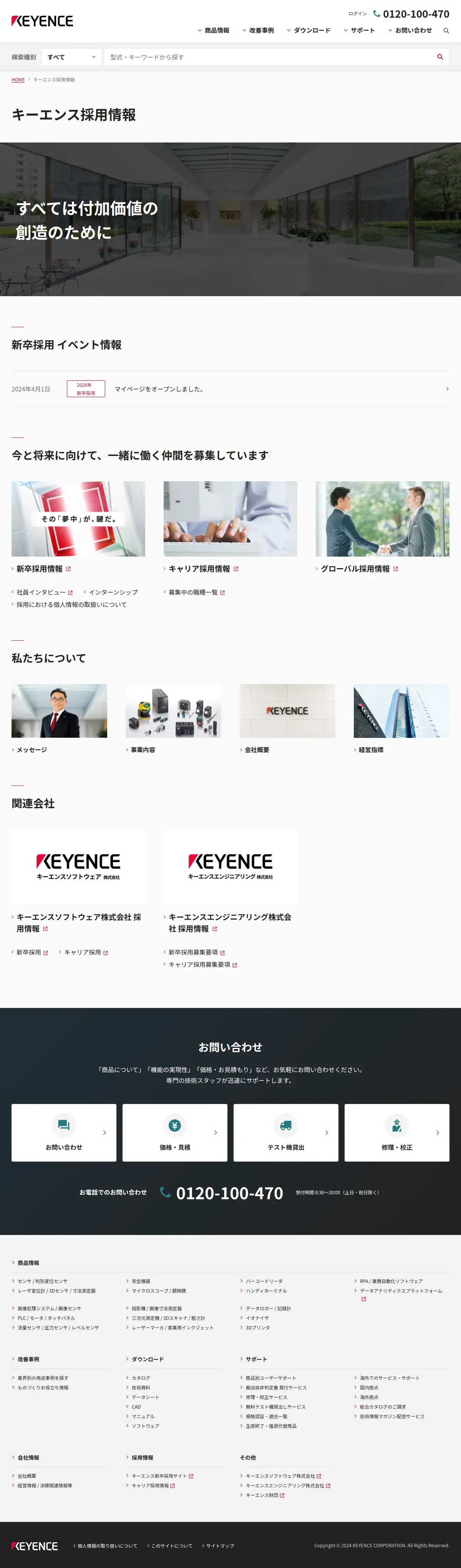Open the キーエンスソフトウェア logo card
This screenshot has width=461, height=1568.
(78, 867)
